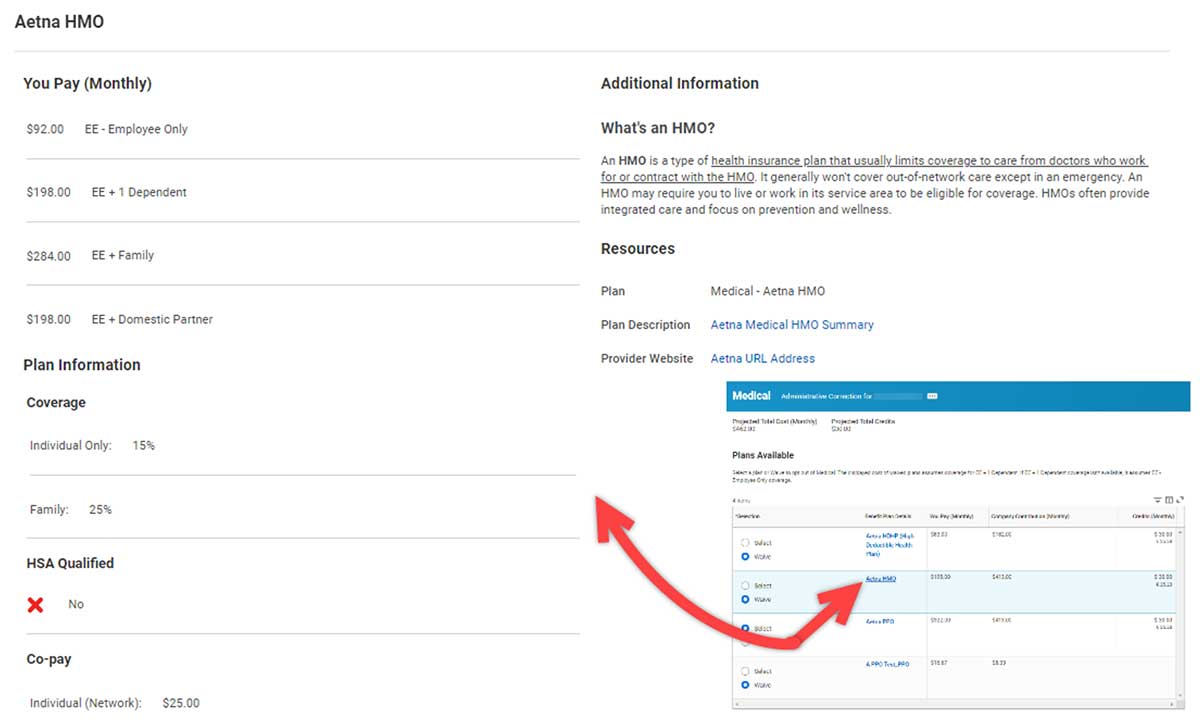Open the Aetna PPO plan link
Screen dimensions: 1200x725
point(880,621)
